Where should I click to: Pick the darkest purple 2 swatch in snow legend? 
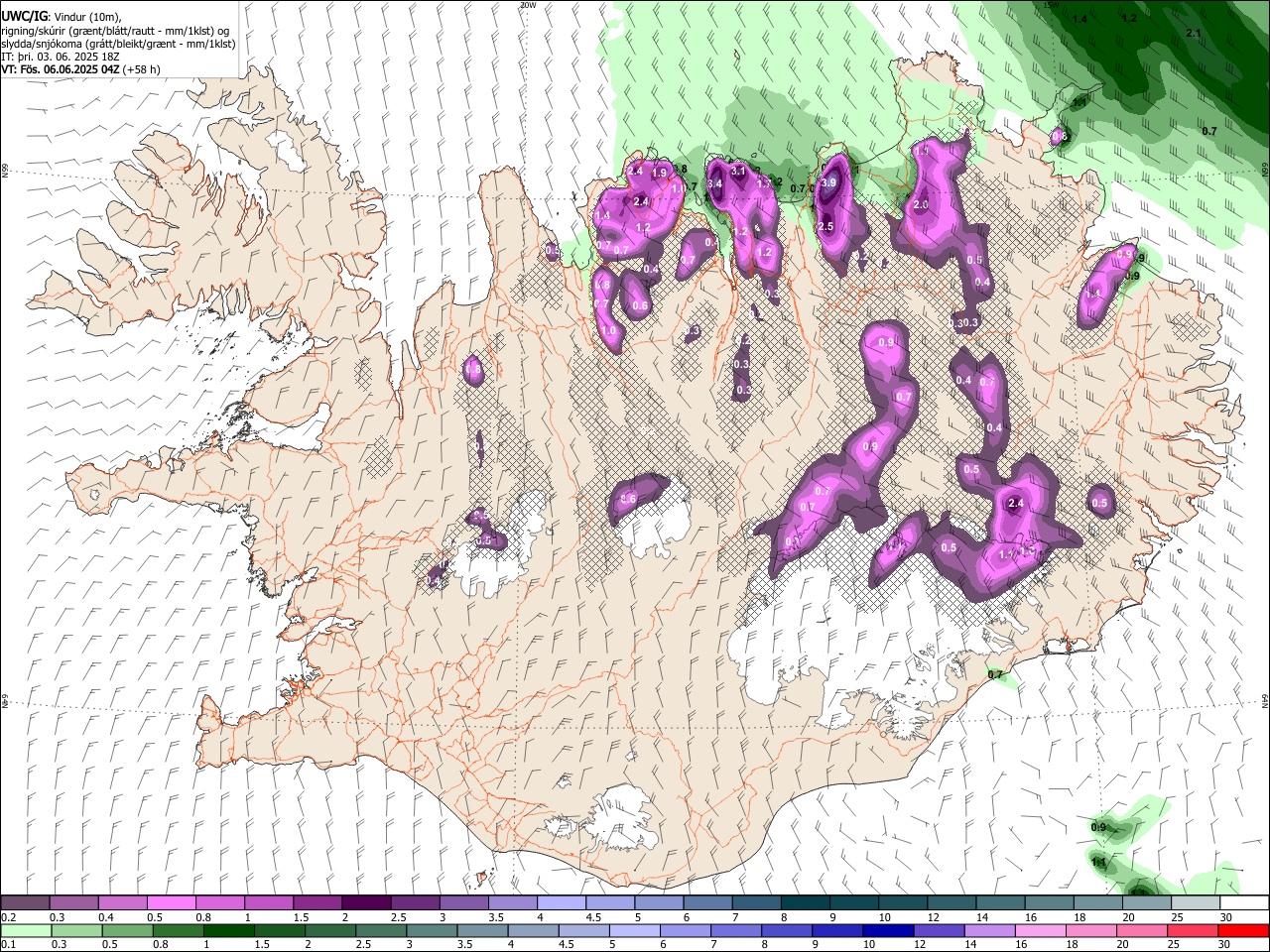point(365,903)
